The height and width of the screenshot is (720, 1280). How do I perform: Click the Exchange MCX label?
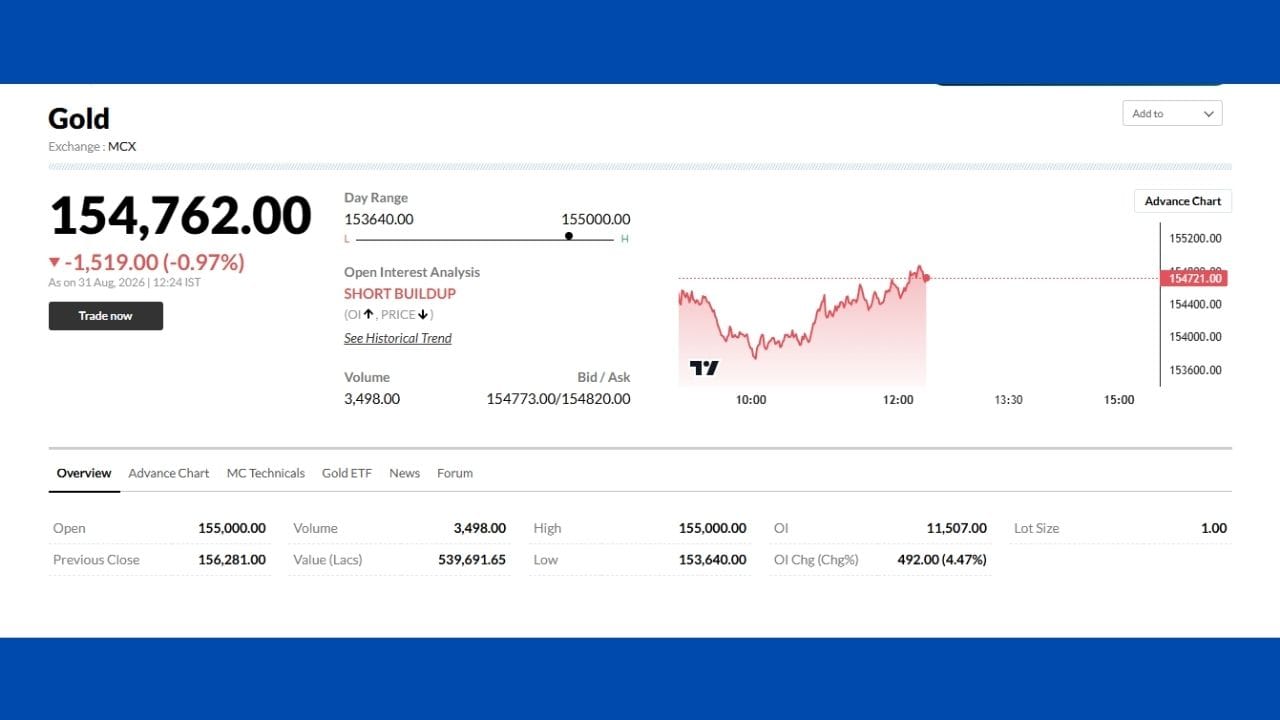92,146
